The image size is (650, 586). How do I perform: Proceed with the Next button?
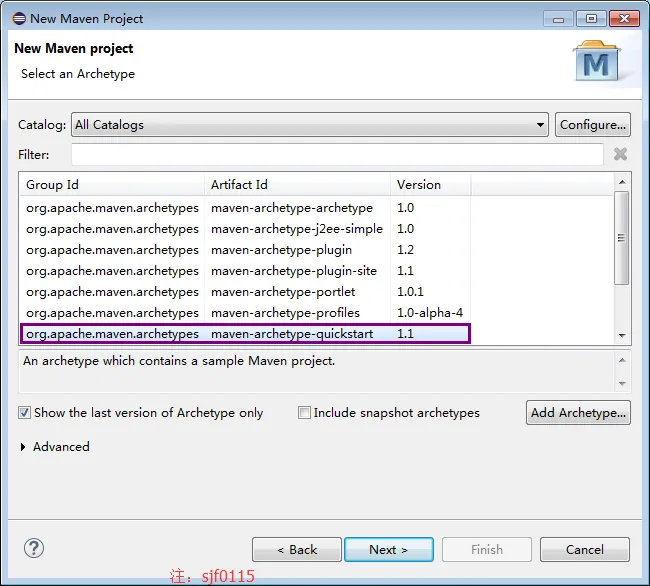[389, 550]
